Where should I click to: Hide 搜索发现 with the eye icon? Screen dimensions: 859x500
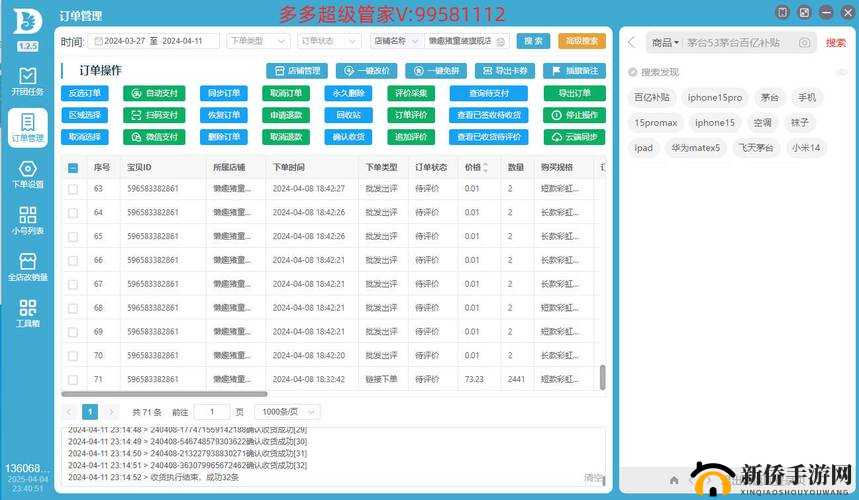click(x=841, y=72)
